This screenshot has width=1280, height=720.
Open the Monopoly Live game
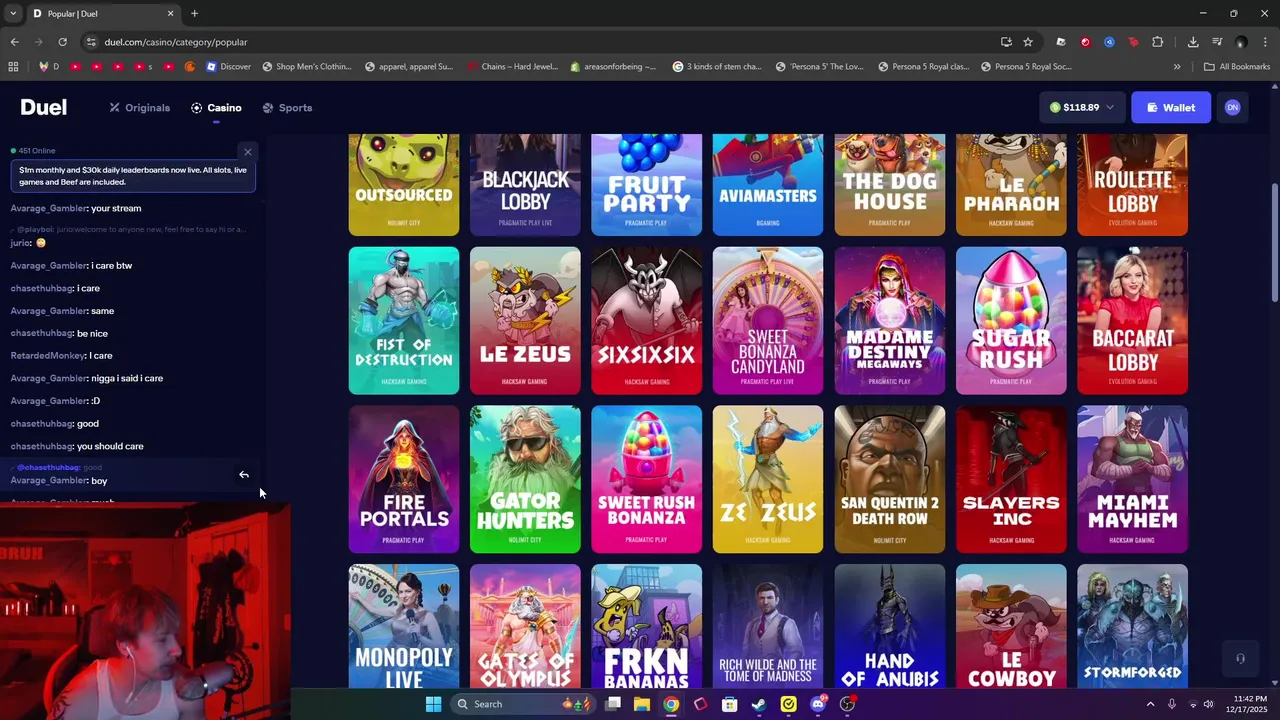point(404,626)
